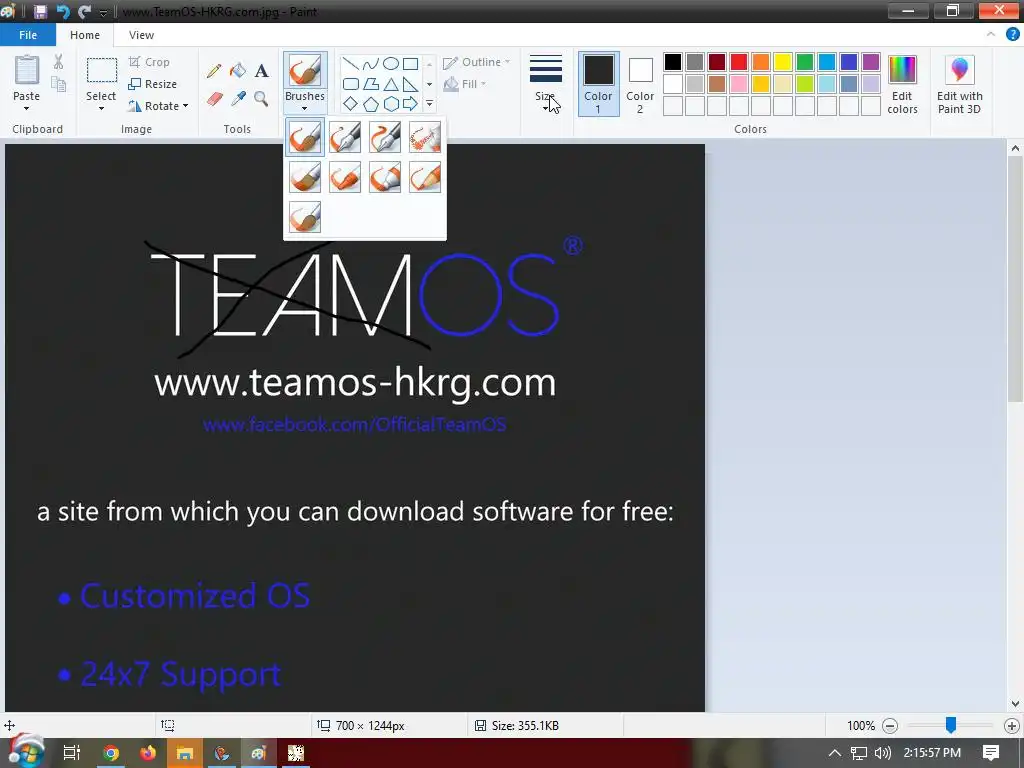The image size is (1024, 768).
Task: Click the Paste clipboard button
Action: 26,71
